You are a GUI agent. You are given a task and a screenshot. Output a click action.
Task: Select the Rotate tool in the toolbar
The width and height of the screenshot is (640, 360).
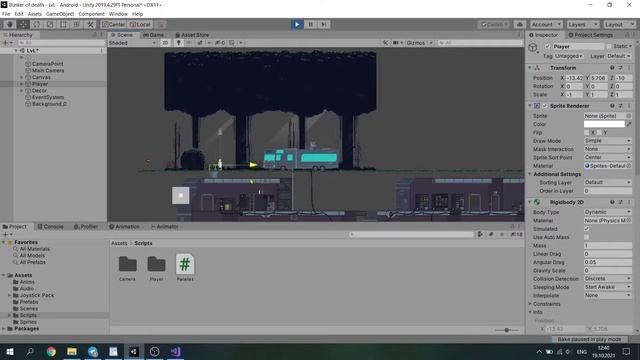pos(37,24)
